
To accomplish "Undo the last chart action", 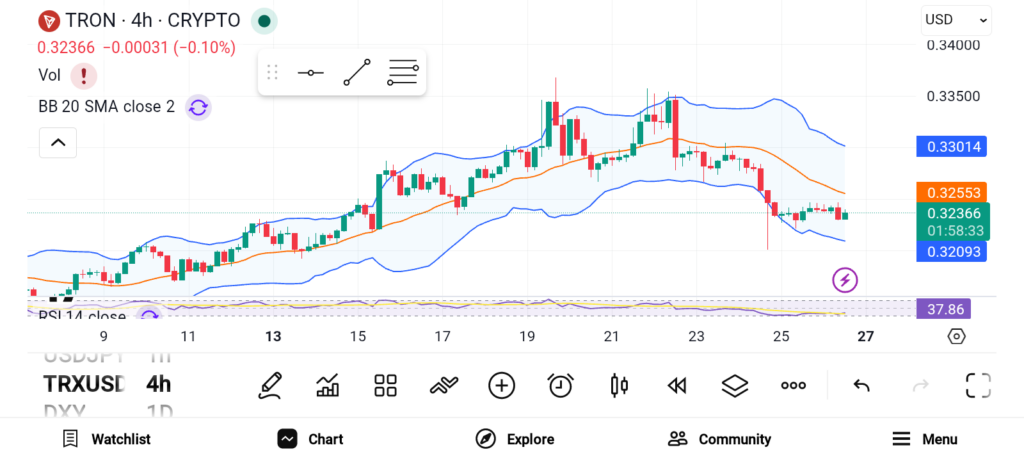I will (861, 385).
